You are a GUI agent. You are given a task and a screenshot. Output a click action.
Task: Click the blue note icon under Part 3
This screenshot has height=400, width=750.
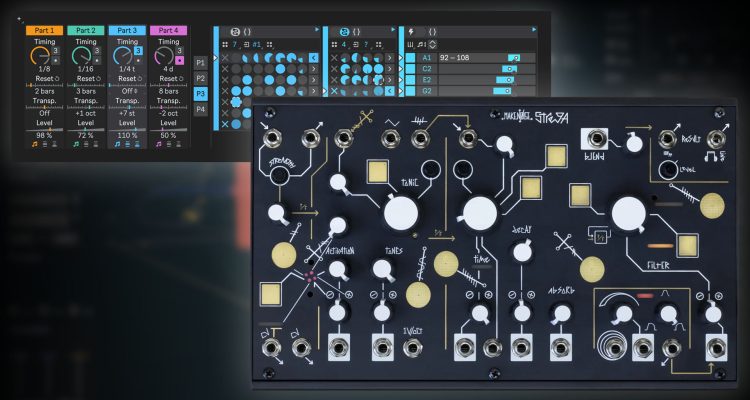click(x=118, y=143)
